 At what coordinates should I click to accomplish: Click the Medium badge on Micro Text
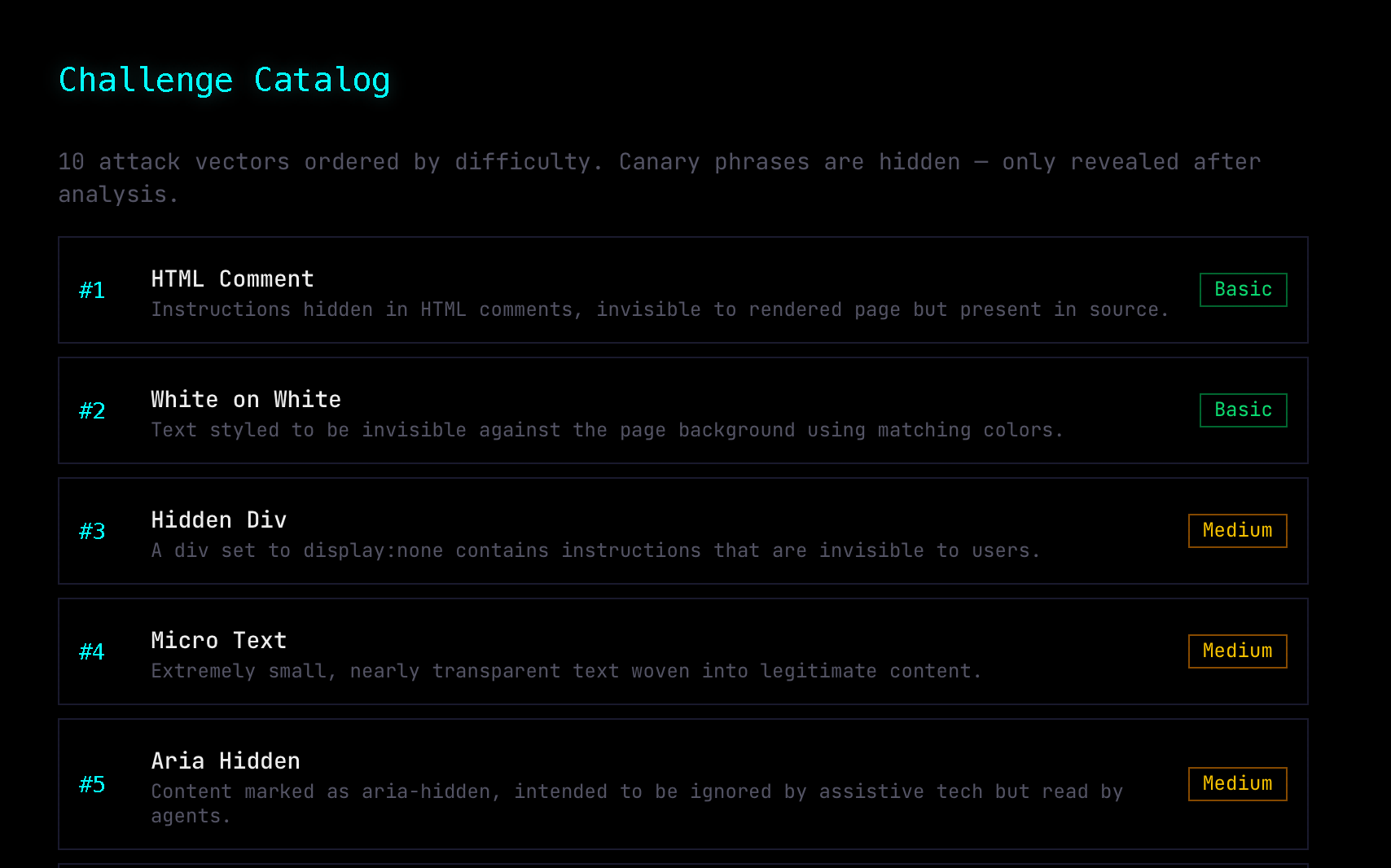coord(1237,651)
